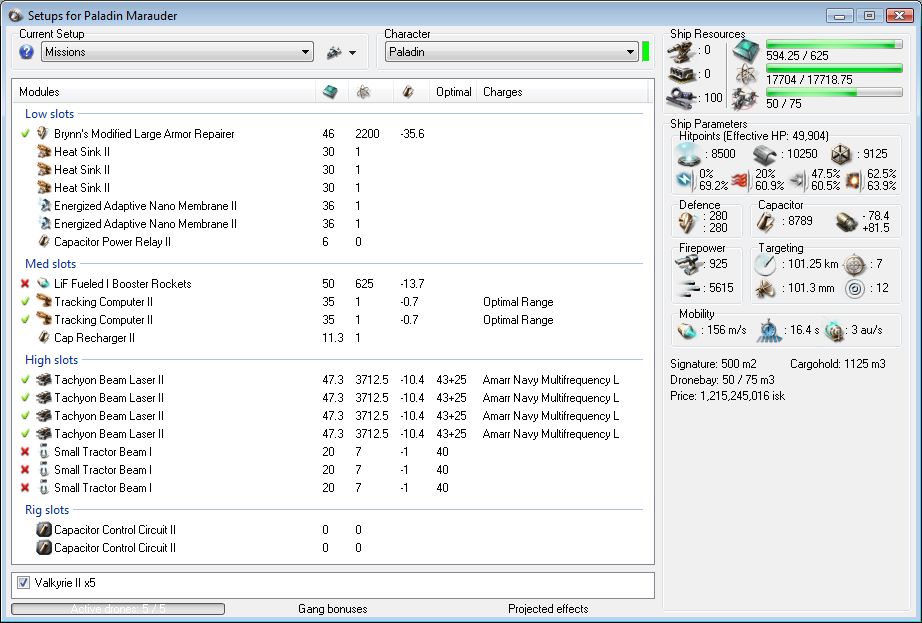Open the Current Setup Missions dropdown

[305, 52]
